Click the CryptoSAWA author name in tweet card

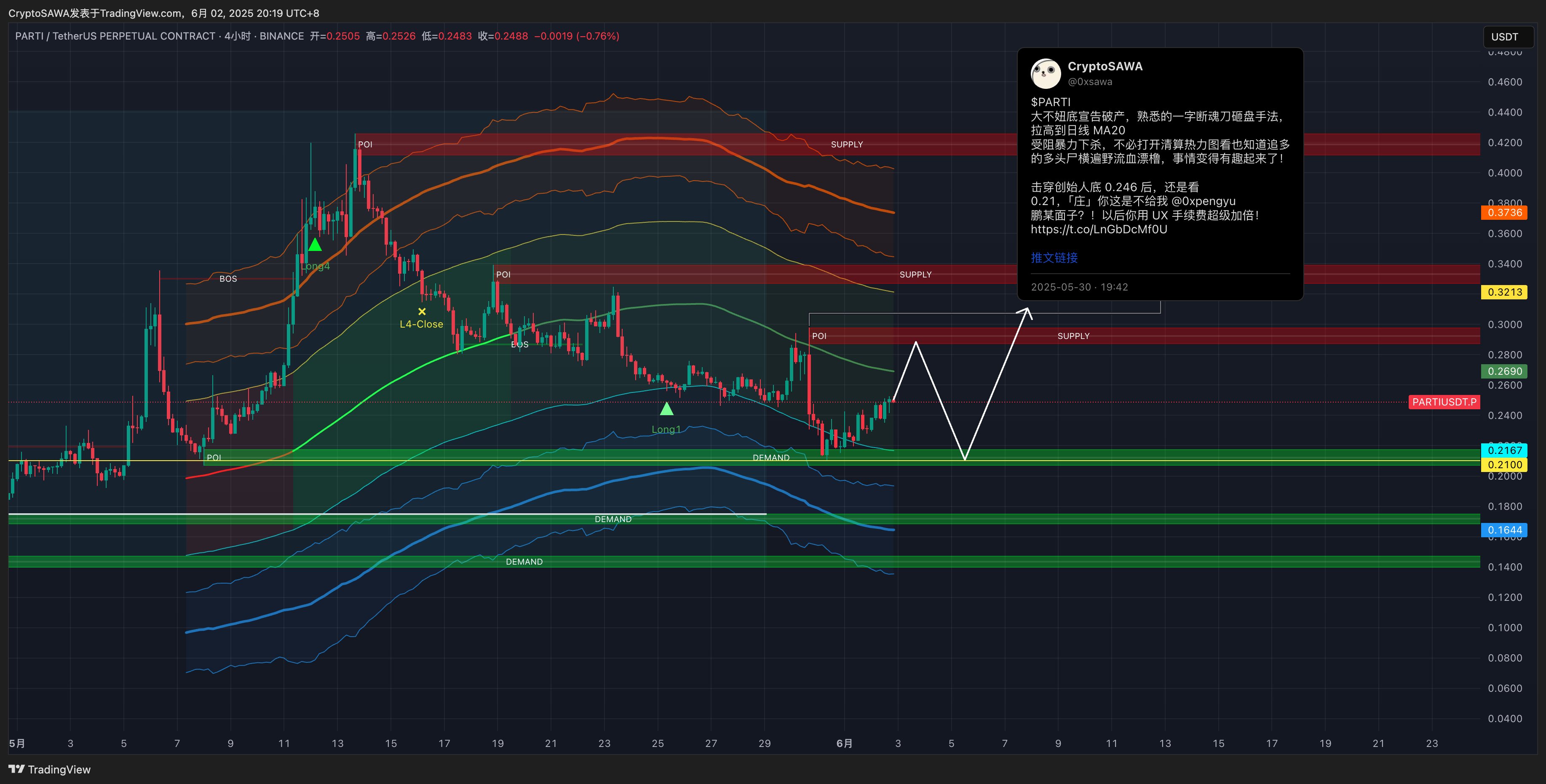tap(1105, 67)
